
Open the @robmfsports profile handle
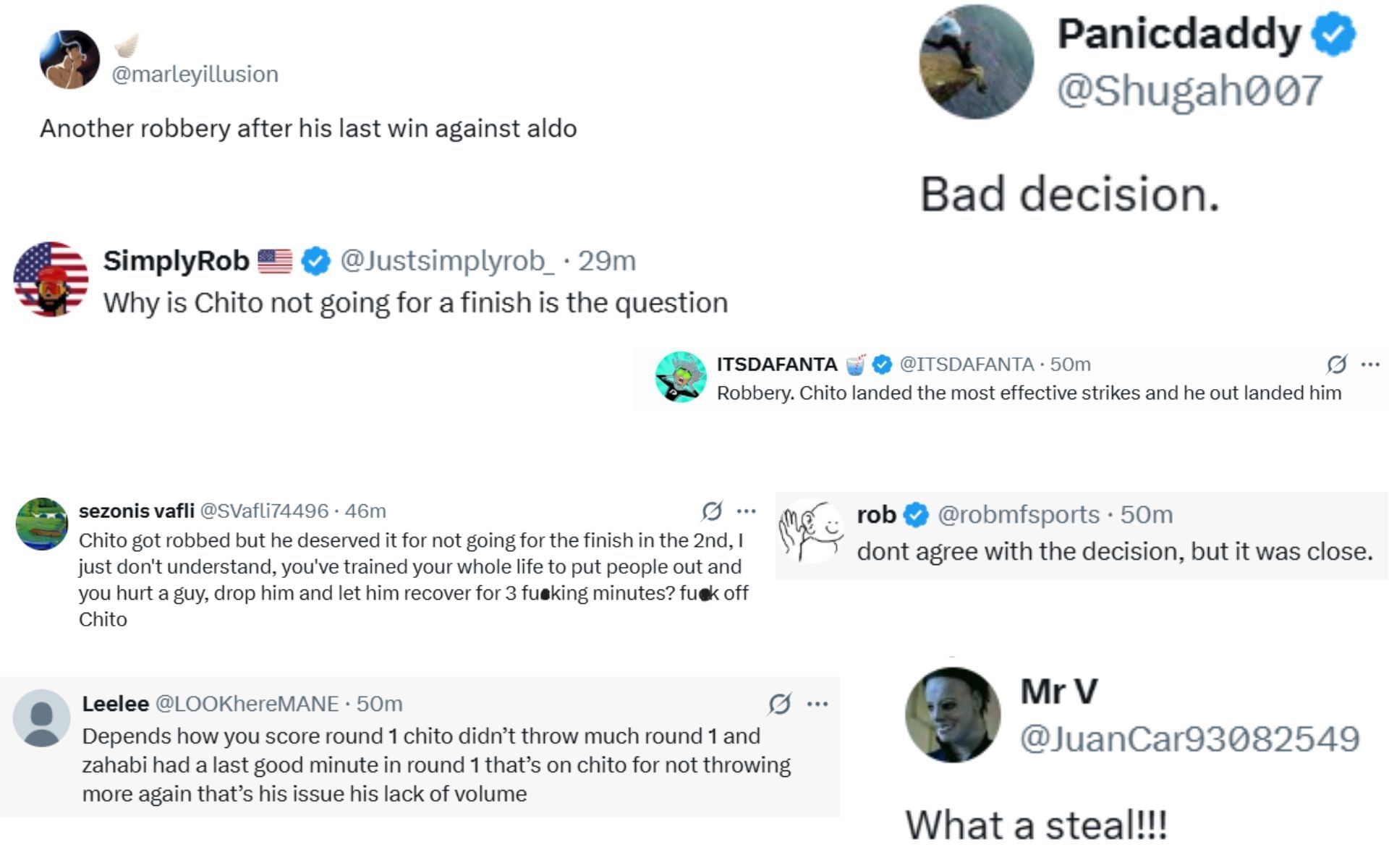pyautogui.click(x=1019, y=515)
